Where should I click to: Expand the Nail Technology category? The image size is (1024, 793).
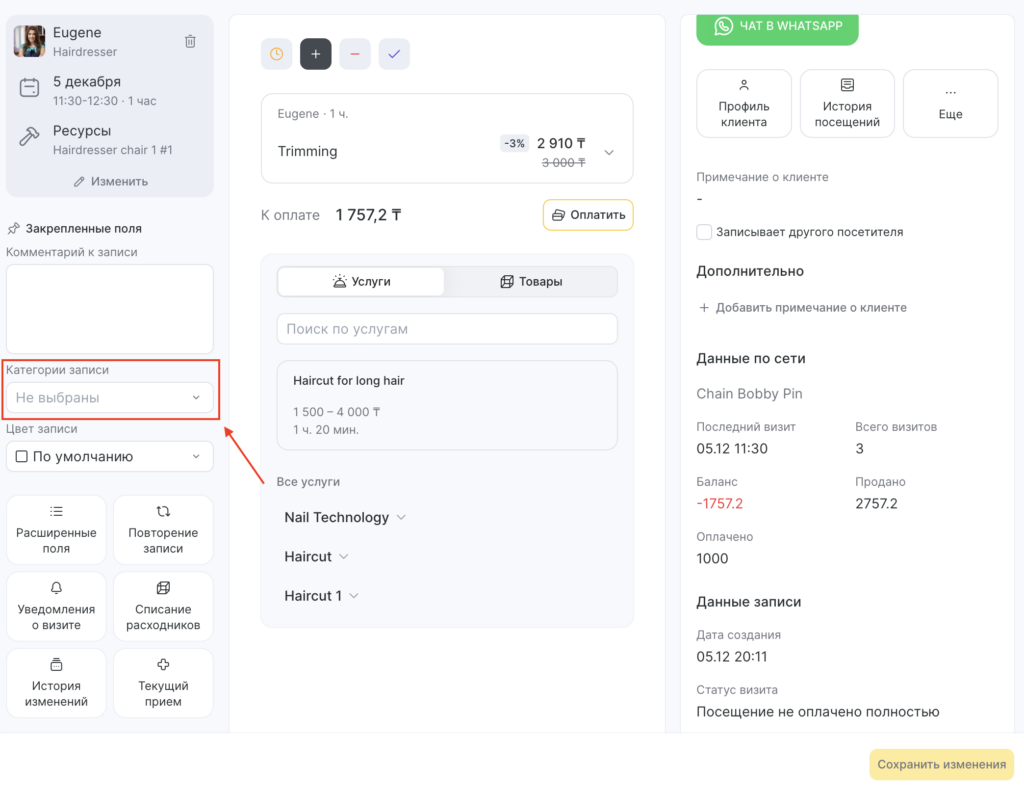tap(345, 518)
